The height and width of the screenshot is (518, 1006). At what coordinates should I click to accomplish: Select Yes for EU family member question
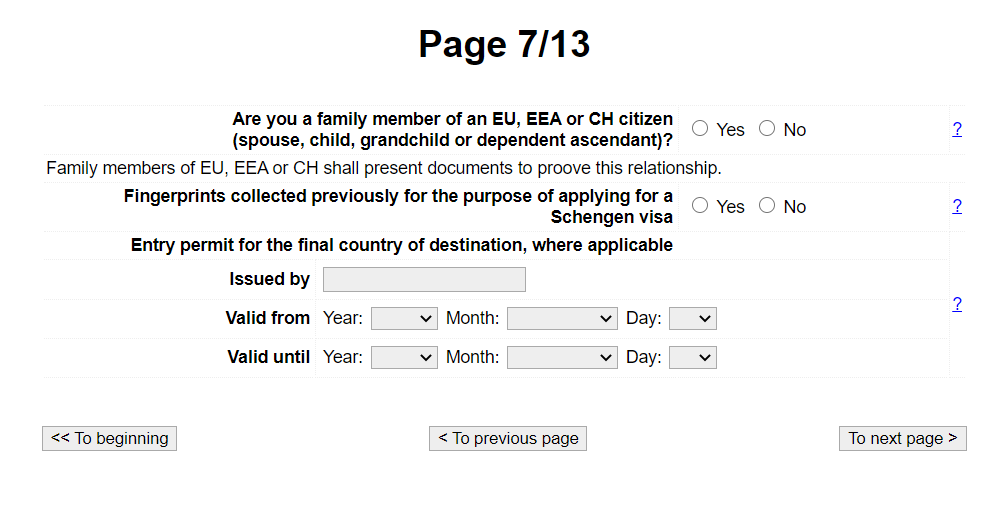pyautogui.click(x=700, y=128)
